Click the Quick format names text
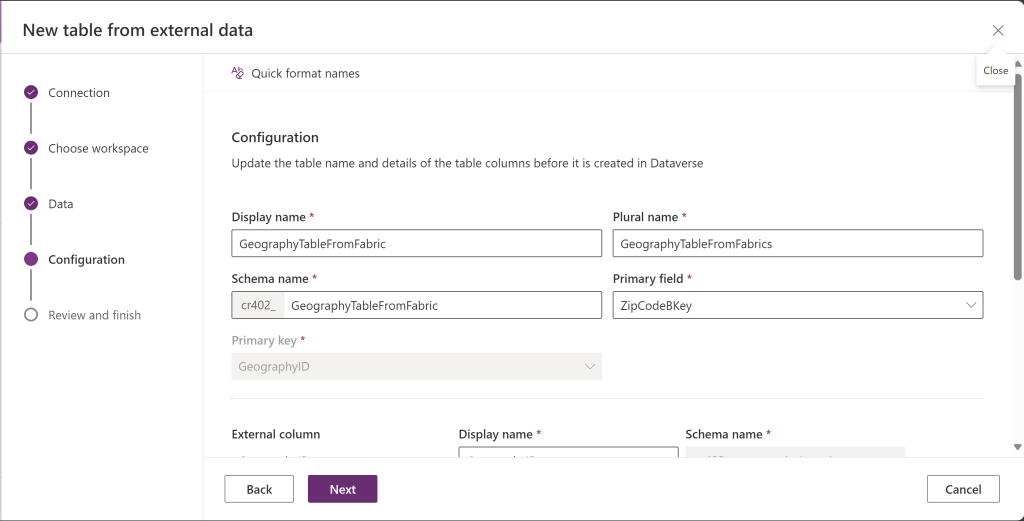 (305, 73)
